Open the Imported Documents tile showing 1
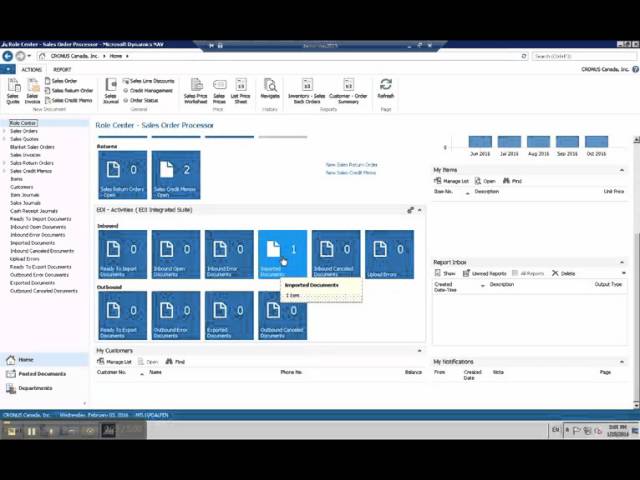This screenshot has height=480, width=640. 282,255
